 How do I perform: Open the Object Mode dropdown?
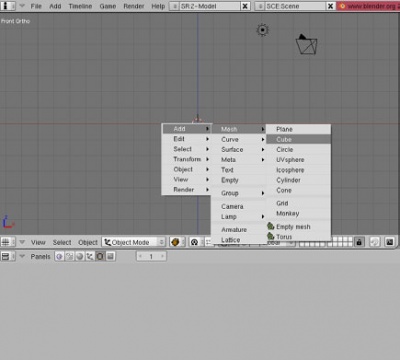pyautogui.click(x=134, y=242)
